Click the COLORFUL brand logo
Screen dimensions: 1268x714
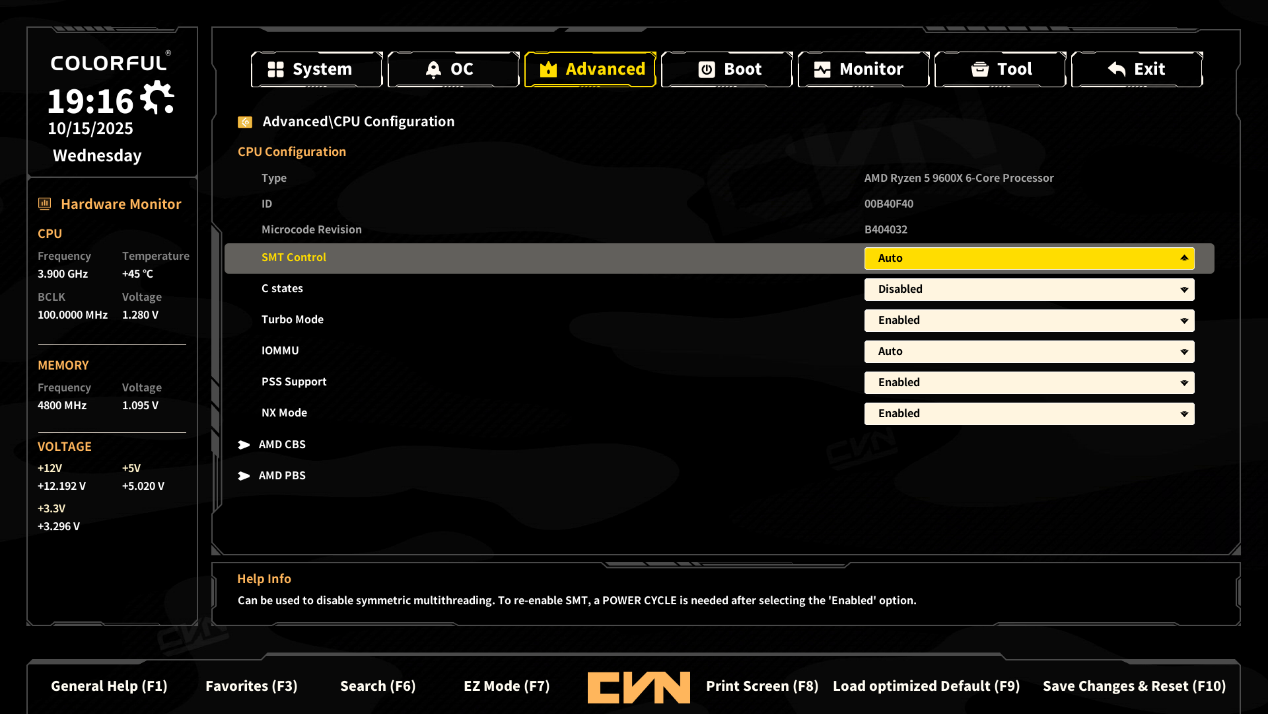[110, 63]
